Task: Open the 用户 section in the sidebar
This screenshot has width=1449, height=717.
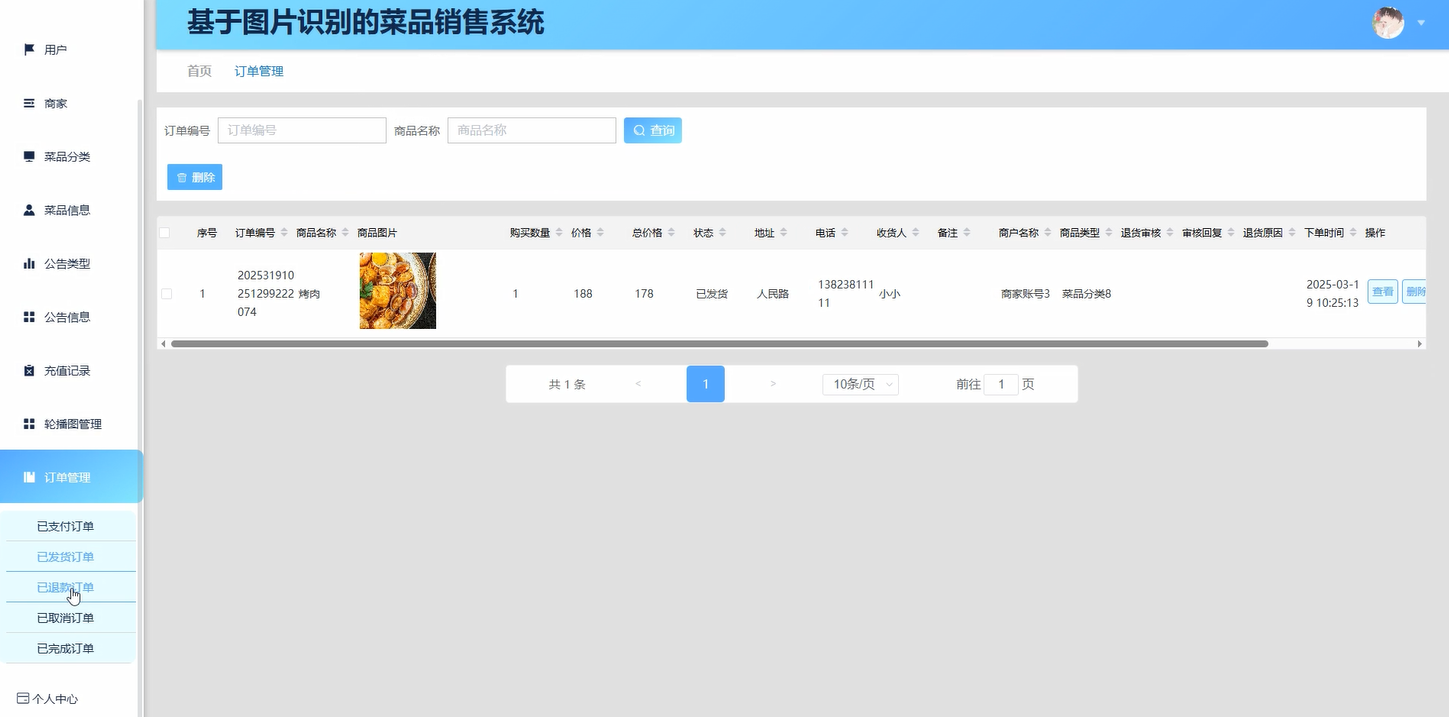Action: [48, 48]
